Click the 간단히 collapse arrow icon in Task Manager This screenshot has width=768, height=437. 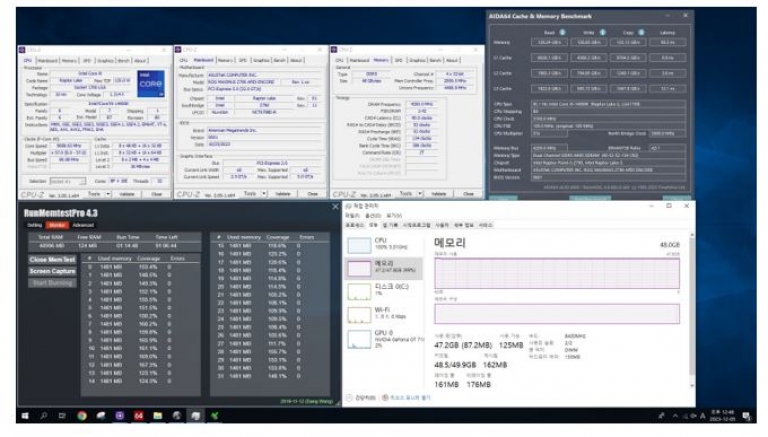(349, 397)
